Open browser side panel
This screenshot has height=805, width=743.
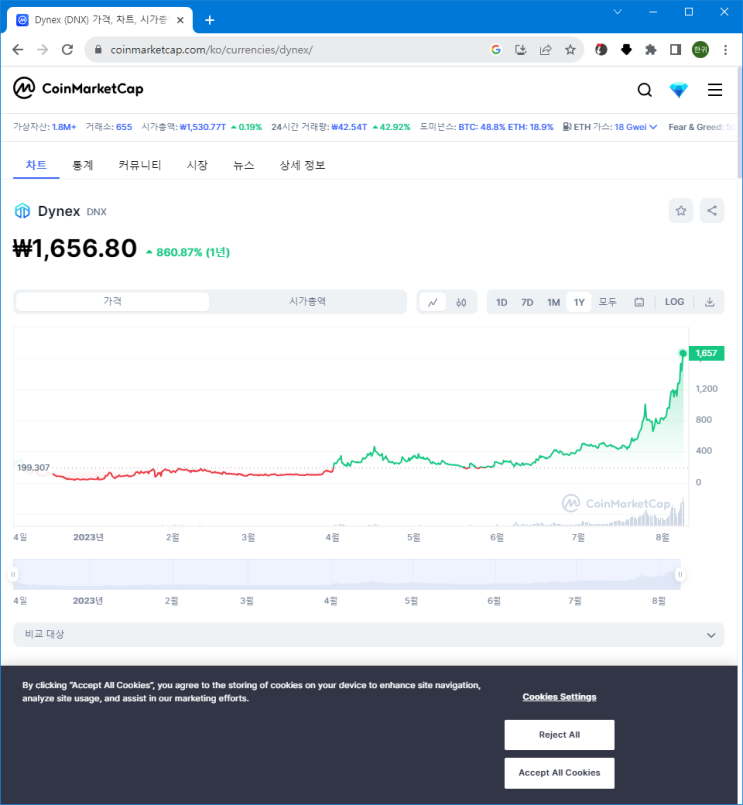coord(675,50)
